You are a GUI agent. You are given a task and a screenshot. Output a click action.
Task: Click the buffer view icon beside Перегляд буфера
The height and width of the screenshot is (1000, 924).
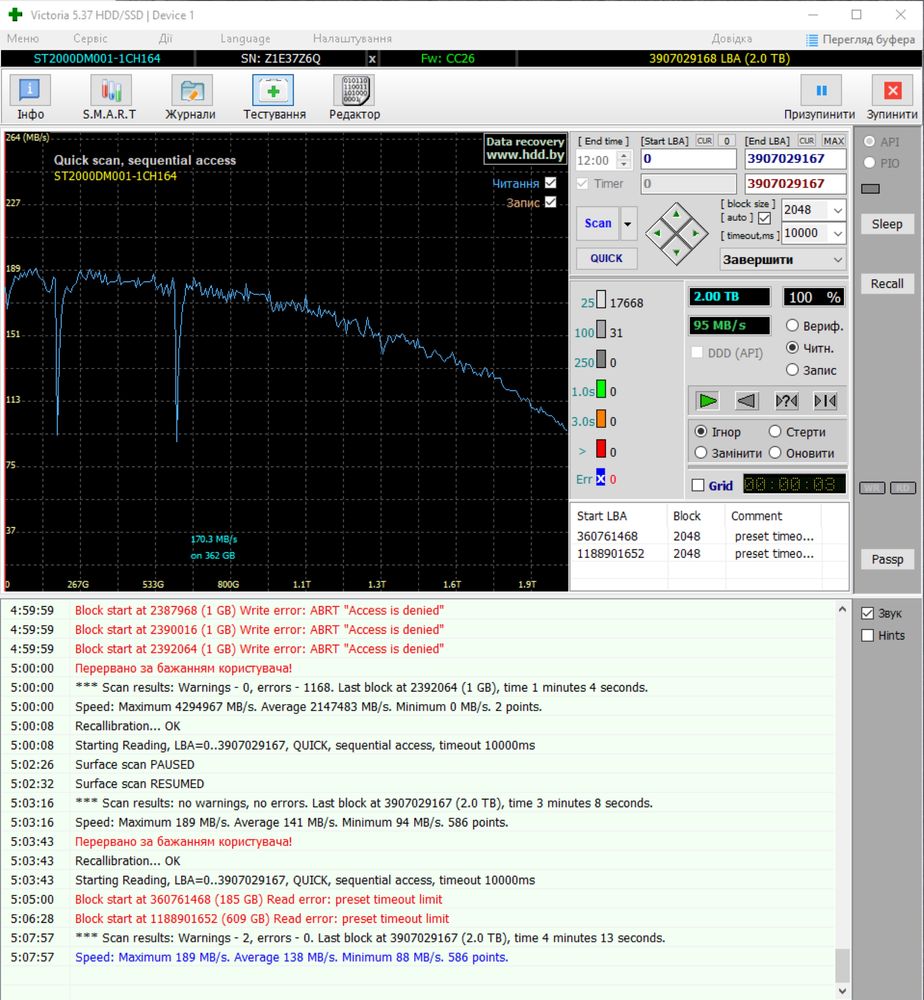(812, 40)
